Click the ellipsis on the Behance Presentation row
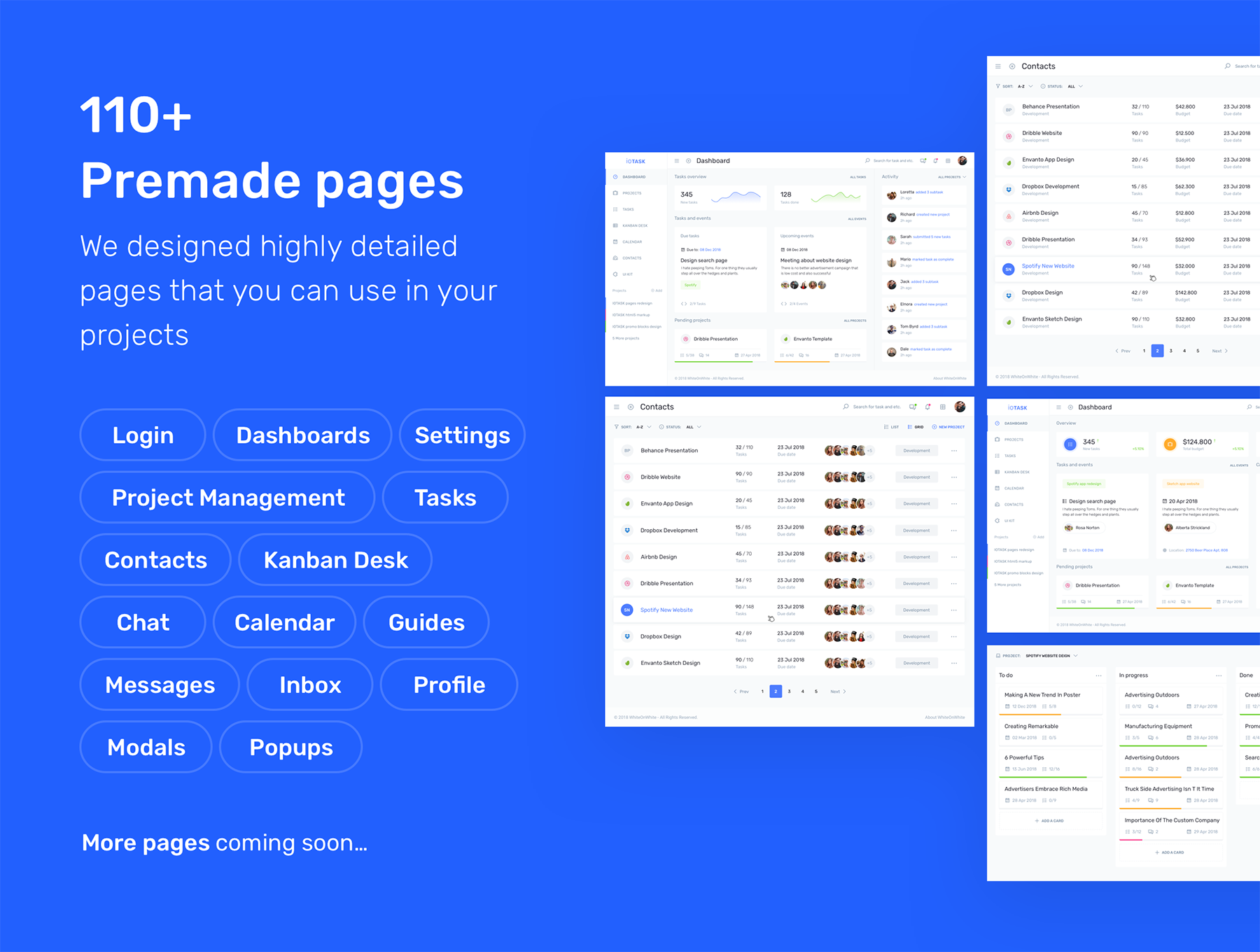This screenshot has width=1260, height=952. (954, 451)
